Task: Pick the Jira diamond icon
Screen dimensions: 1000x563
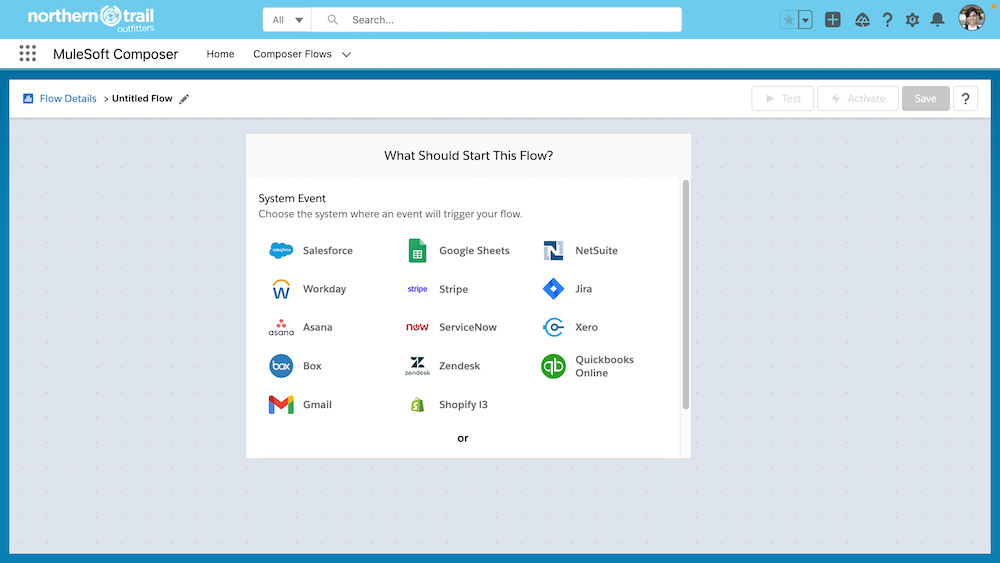Action: pyautogui.click(x=553, y=289)
